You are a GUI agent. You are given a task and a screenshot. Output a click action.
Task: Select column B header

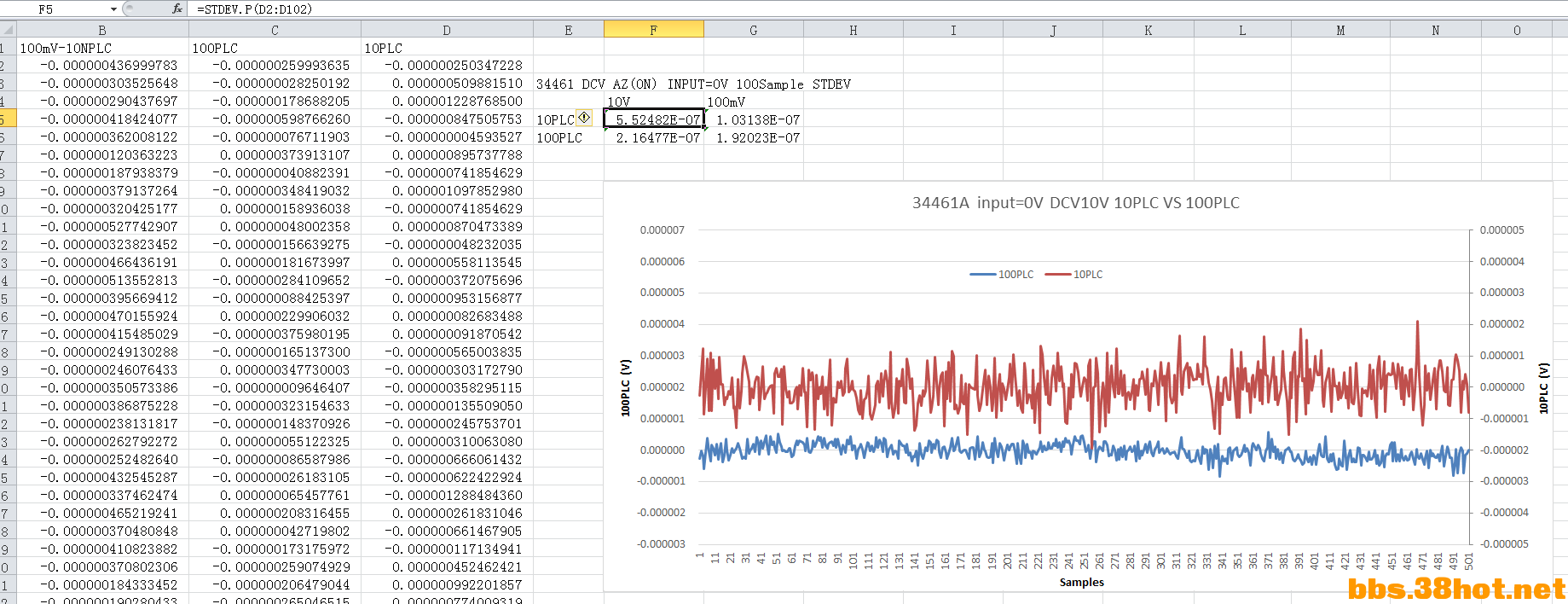102,30
